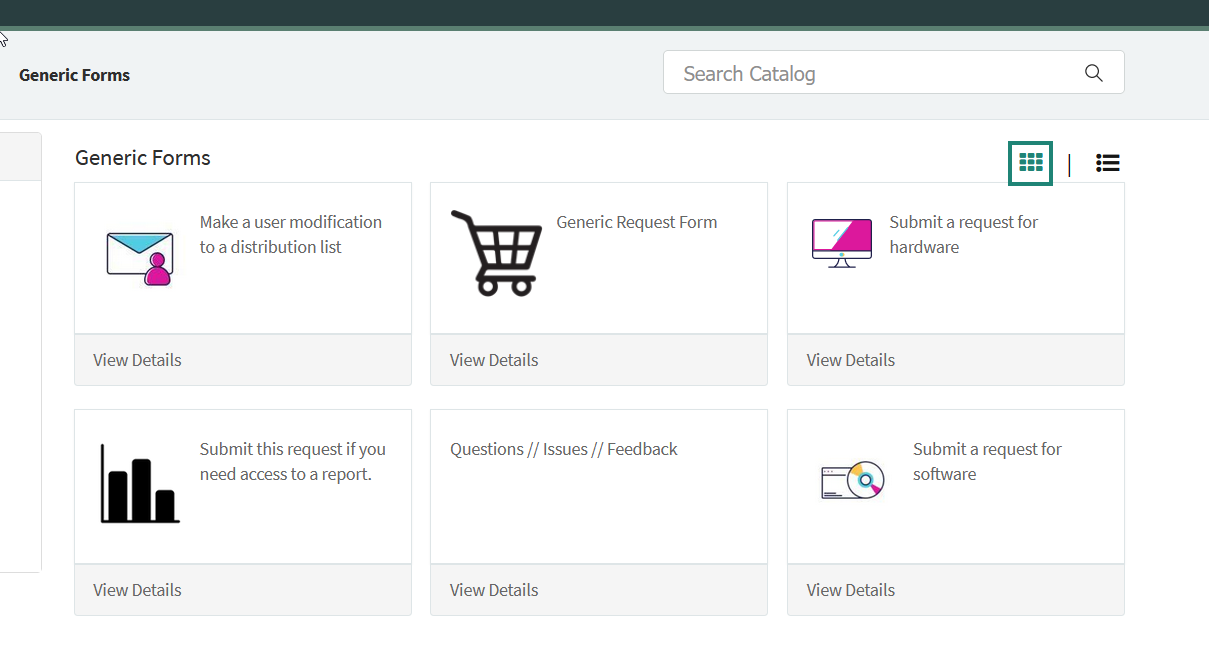Click View Details under Questions // Issues // Feedback

[493, 589]
